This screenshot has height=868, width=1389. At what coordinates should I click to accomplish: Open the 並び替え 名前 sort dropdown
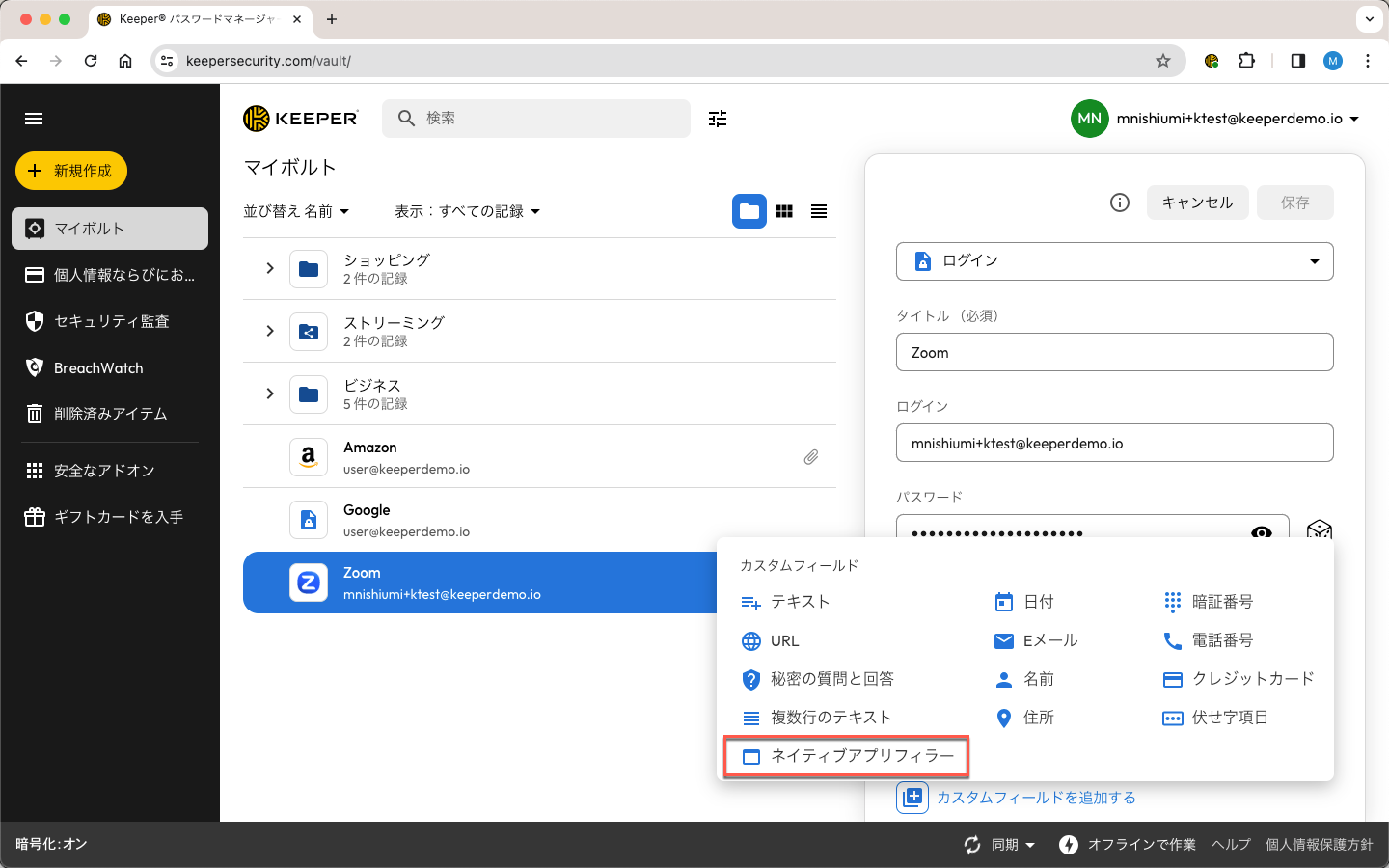tap(296, 211)
